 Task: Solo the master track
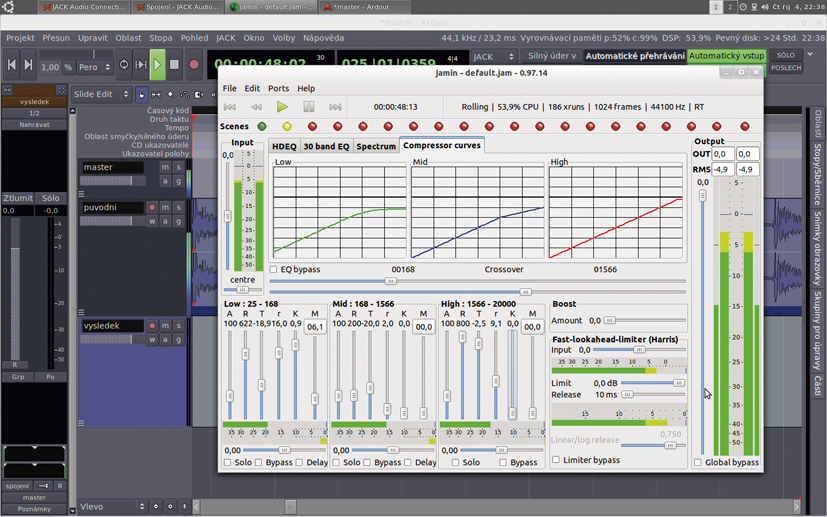pos(178,167)
